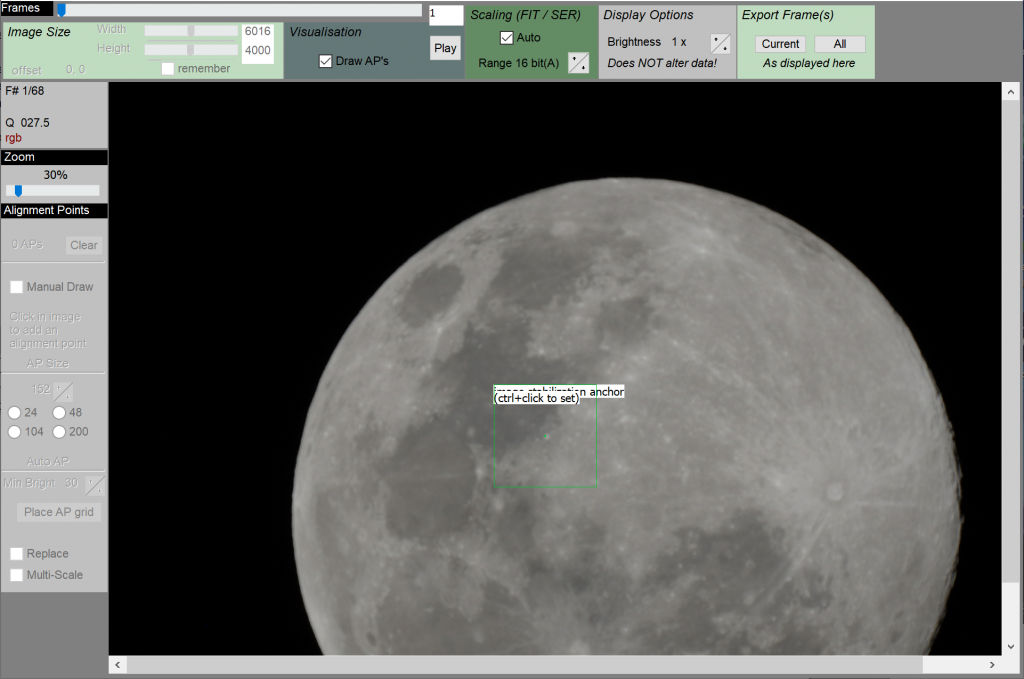Viewport: 1024px width, 679px height.
Task: Click the Width value field 6016
Action: [257, 31]
